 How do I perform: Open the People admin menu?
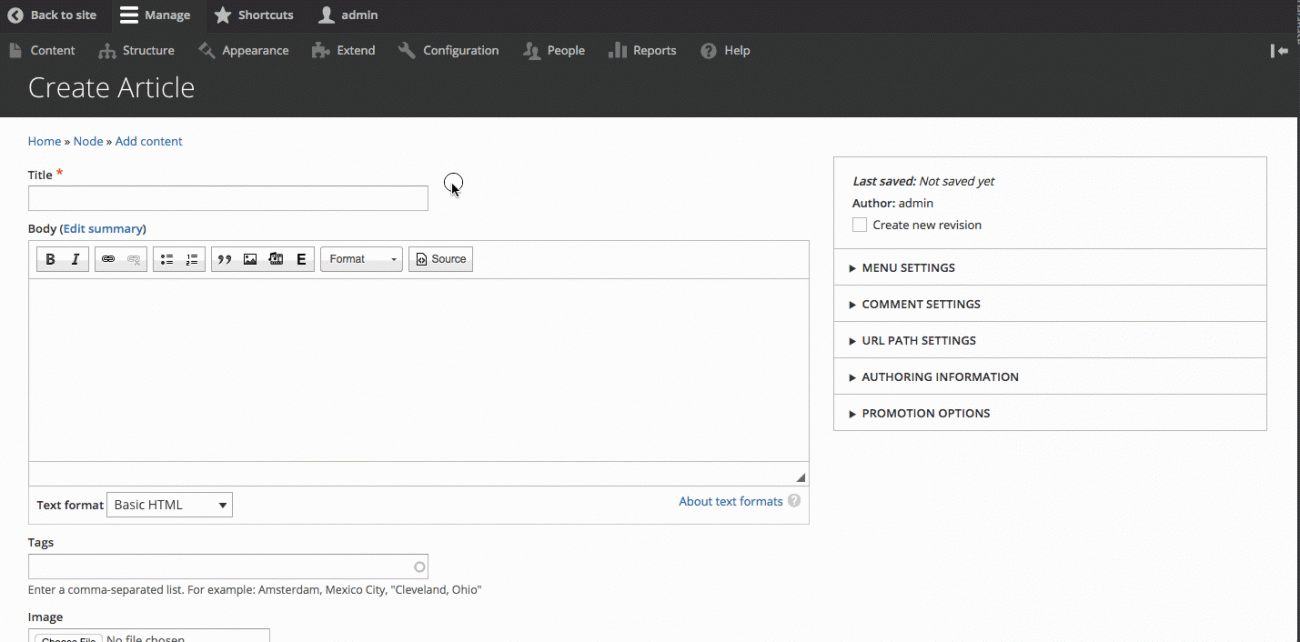tap(554, 50)
